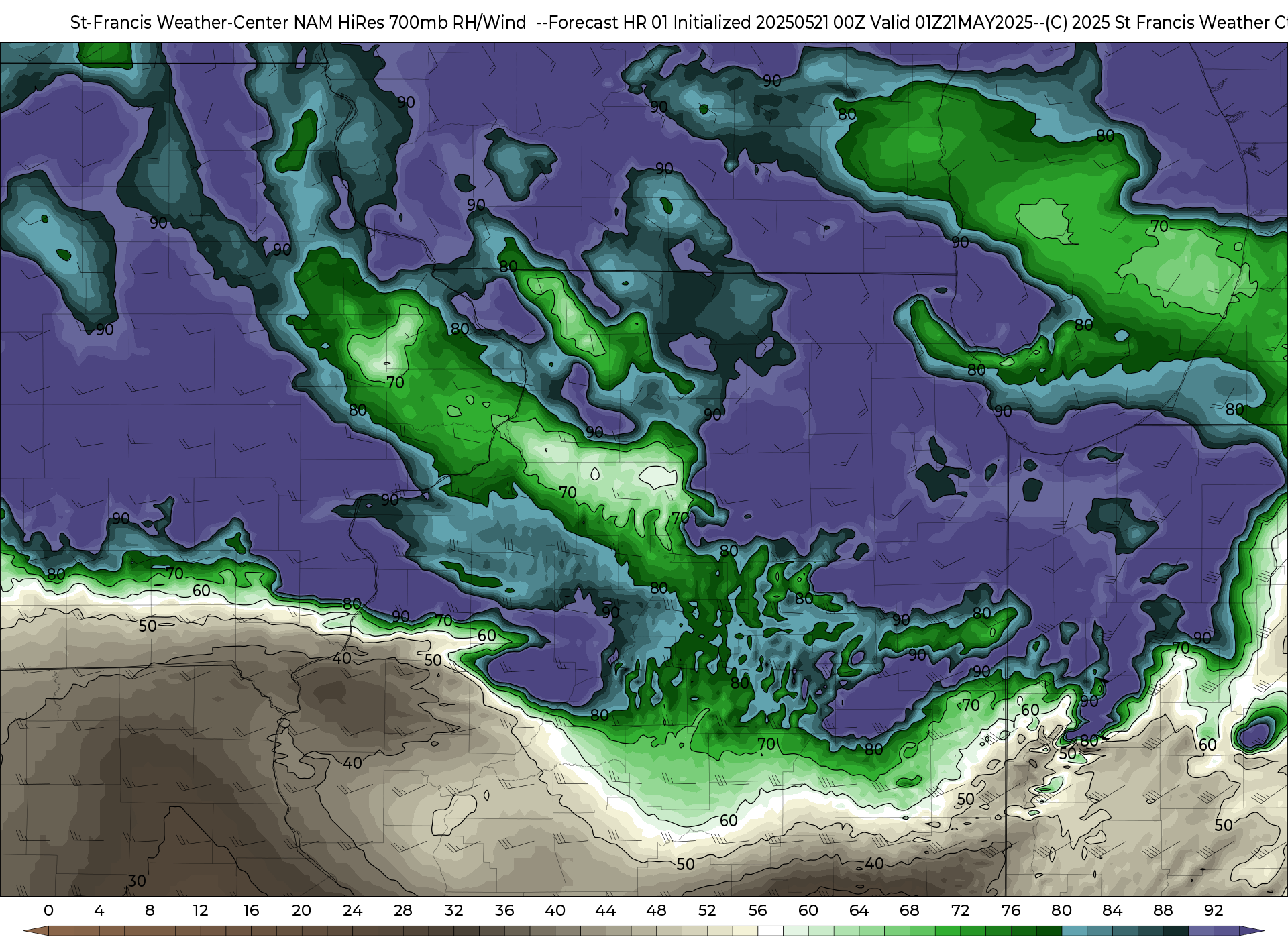Click colorbar tick label '44'

click(606, 910)
